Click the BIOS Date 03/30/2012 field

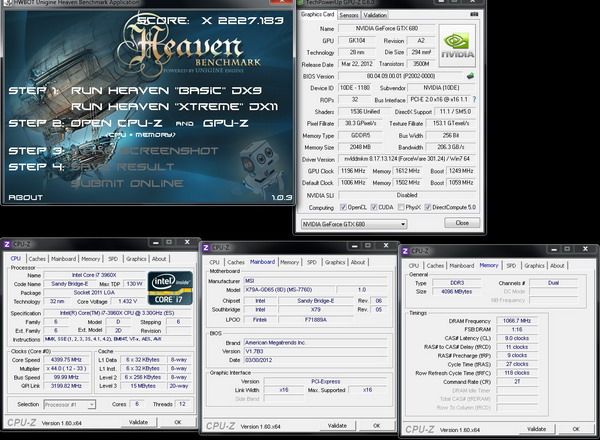click(315, 360)
